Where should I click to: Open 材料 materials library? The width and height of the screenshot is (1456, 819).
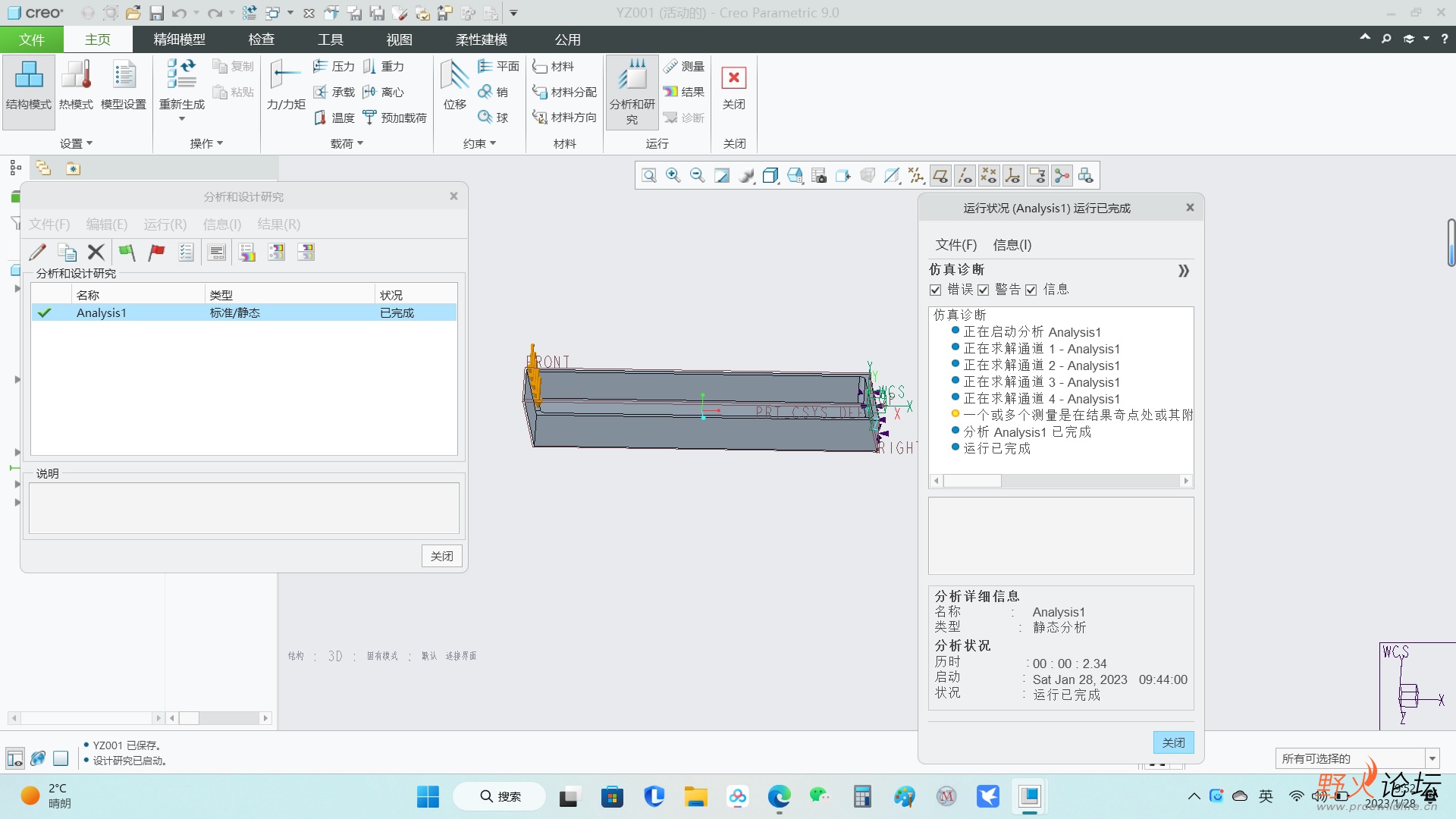[x=553, y=67]
